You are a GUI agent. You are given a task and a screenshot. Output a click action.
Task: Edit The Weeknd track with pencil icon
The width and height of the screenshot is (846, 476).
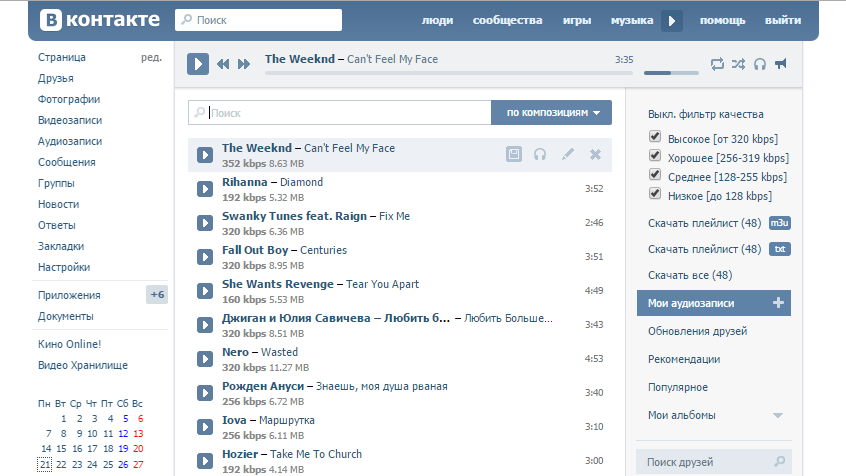[x=568, y=154]
